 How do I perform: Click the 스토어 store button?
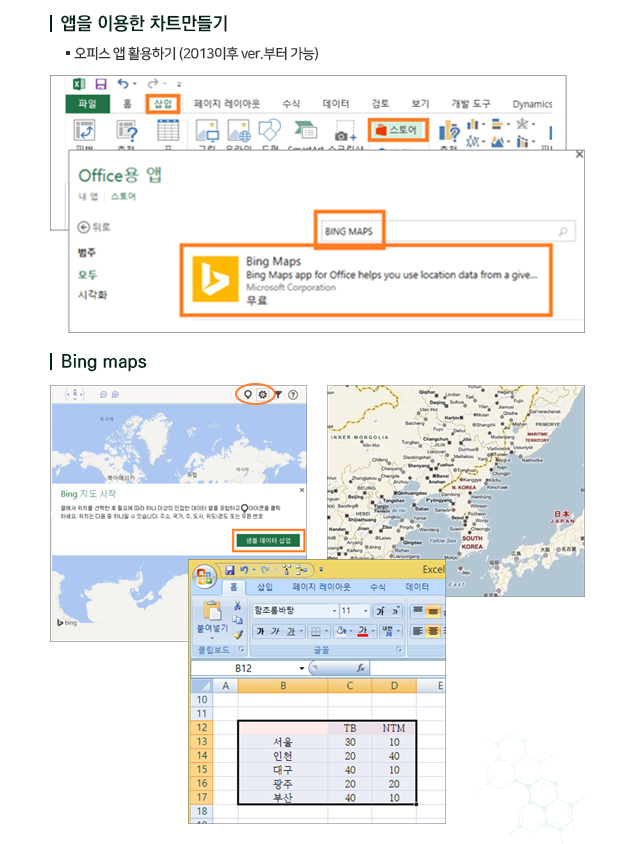tap(398, 130)
